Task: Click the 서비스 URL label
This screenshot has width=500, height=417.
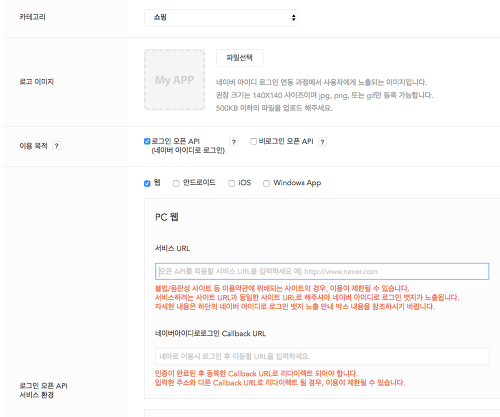Action: [172, 248]
